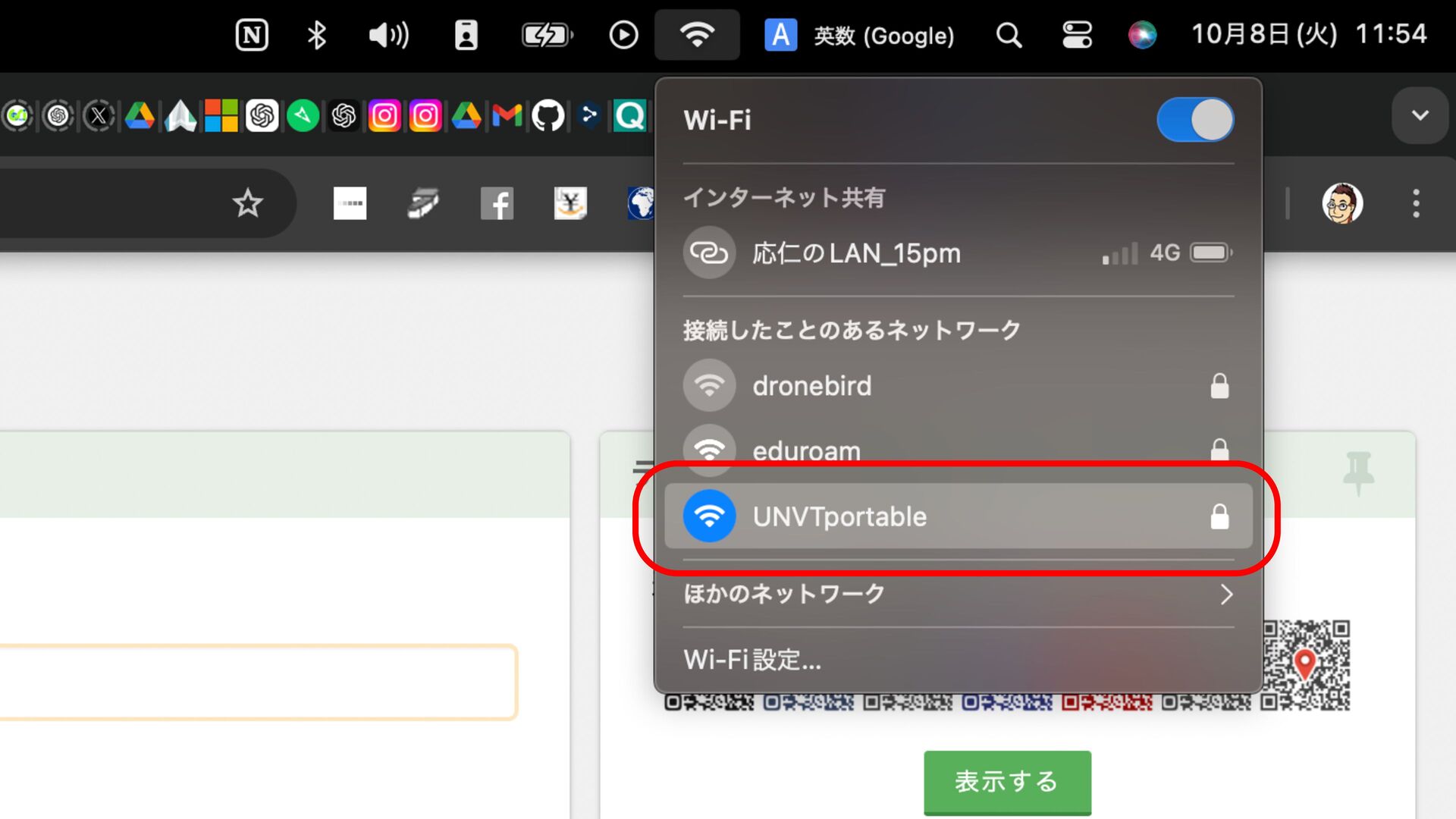Select the dronebird network
The image size is (1456, 819).
(x=811, y=386)
